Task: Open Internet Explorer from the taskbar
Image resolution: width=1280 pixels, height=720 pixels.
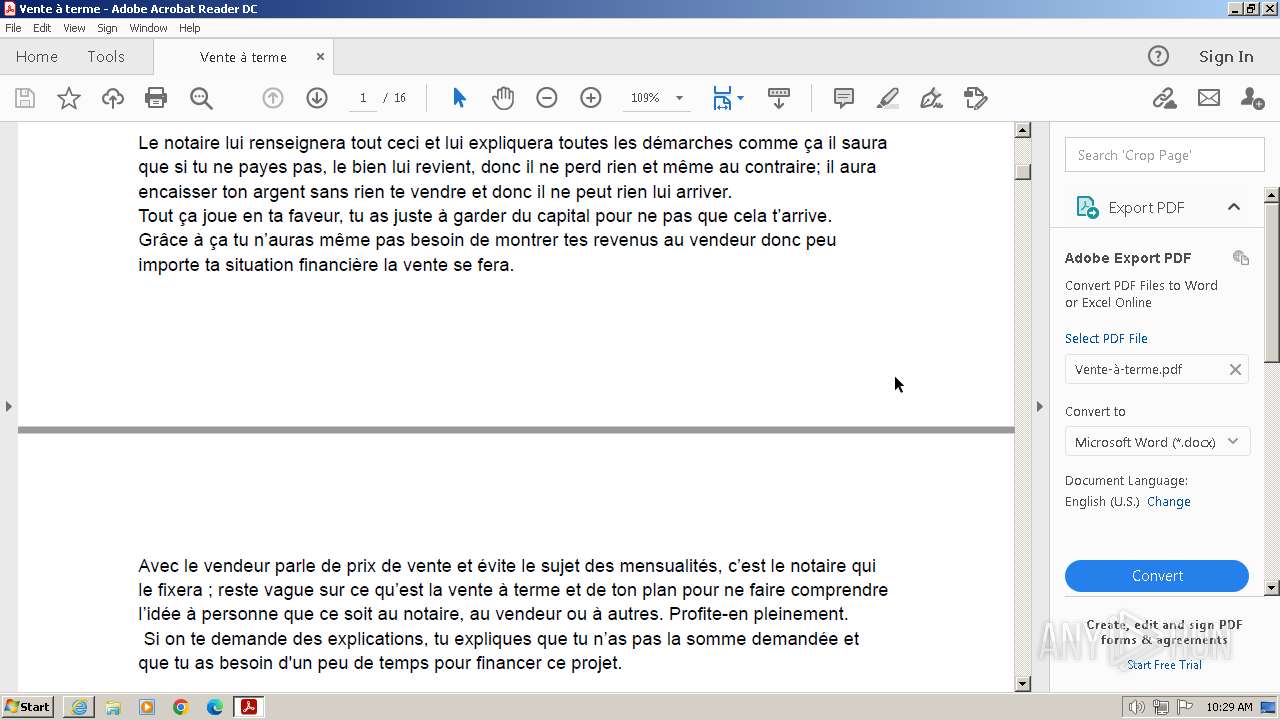Action: click(79, 707)
